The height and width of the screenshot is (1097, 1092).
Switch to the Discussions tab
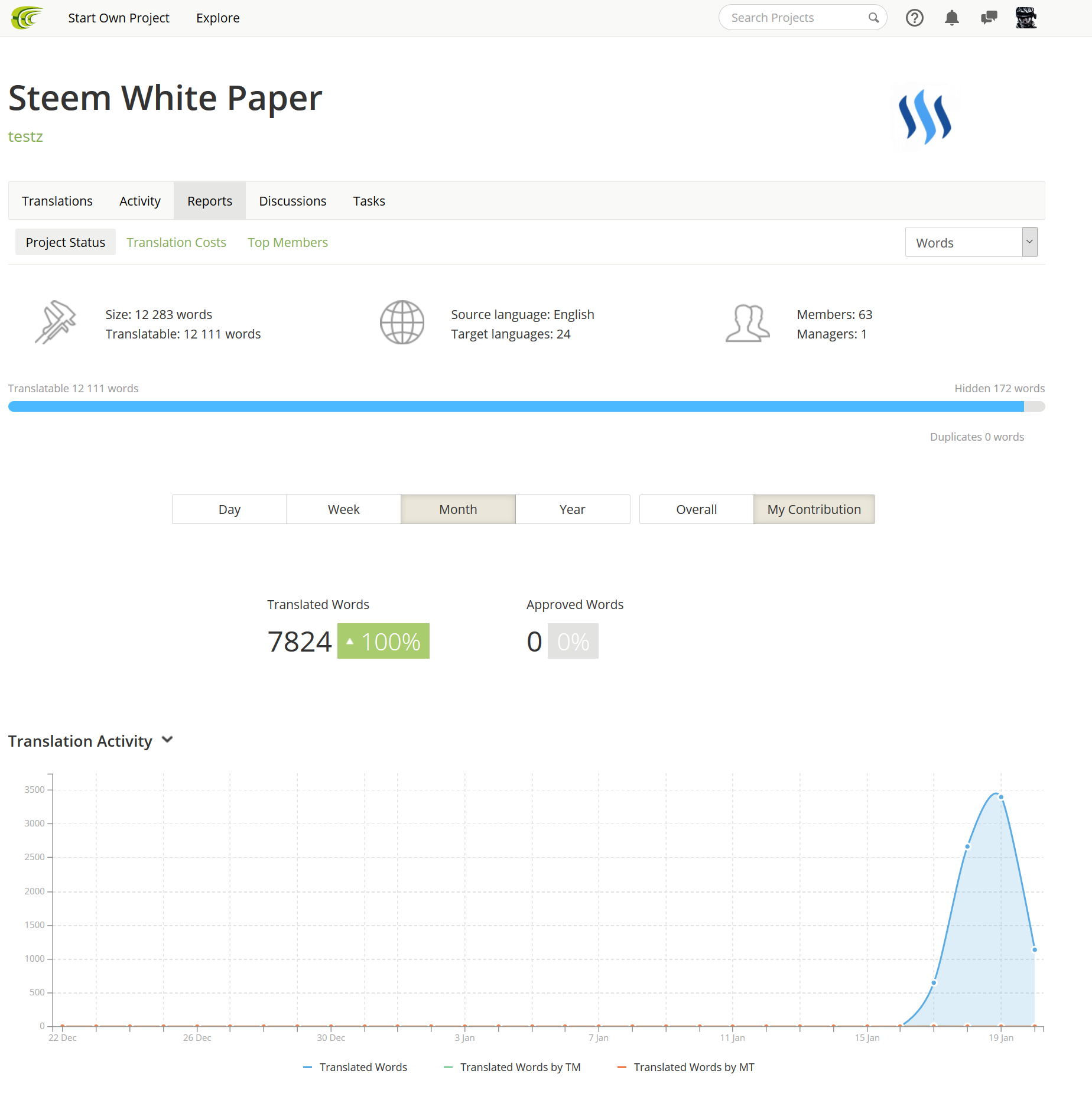tap(292, 201)
